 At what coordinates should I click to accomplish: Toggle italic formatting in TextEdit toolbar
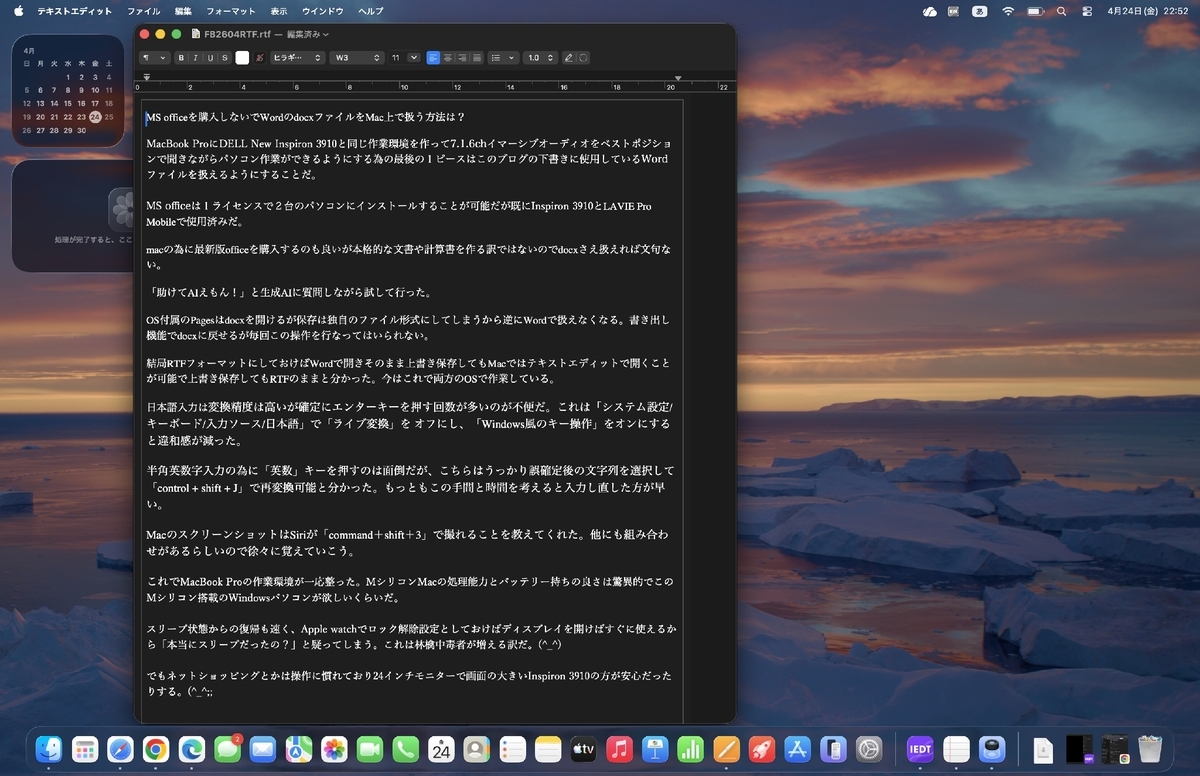point(195,58)
